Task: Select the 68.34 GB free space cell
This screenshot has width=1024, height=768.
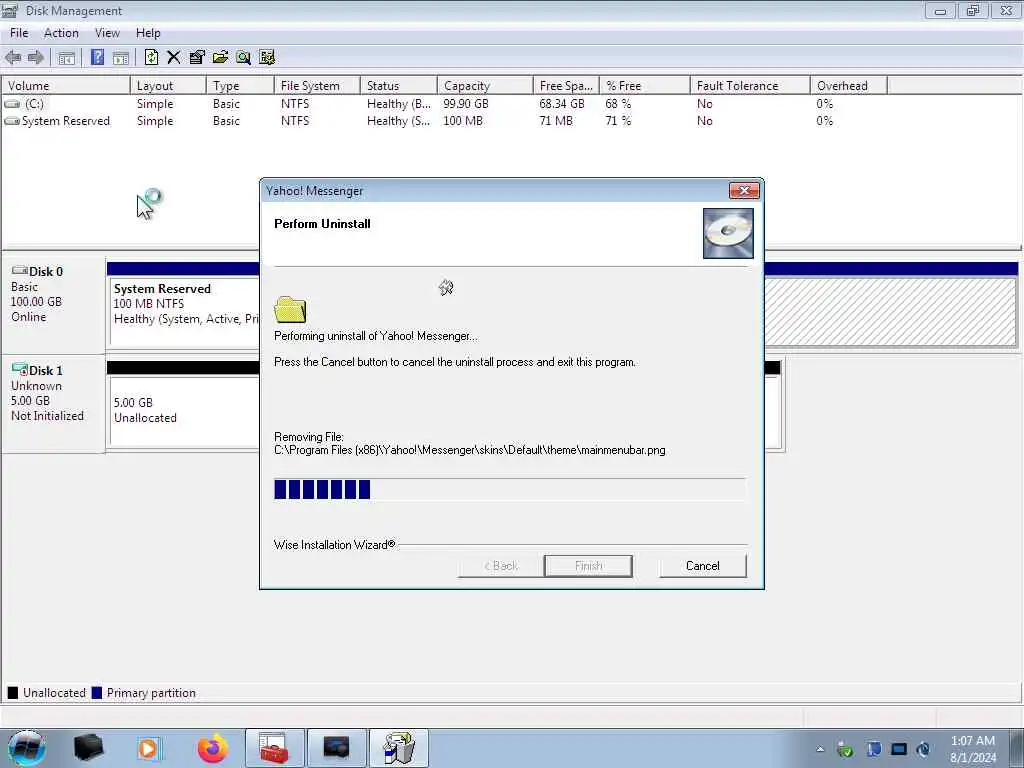Action: (x=562, y=104)
